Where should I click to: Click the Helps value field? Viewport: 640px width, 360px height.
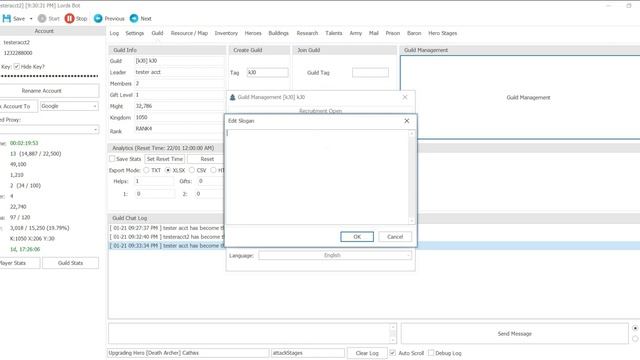pos(154,181)
